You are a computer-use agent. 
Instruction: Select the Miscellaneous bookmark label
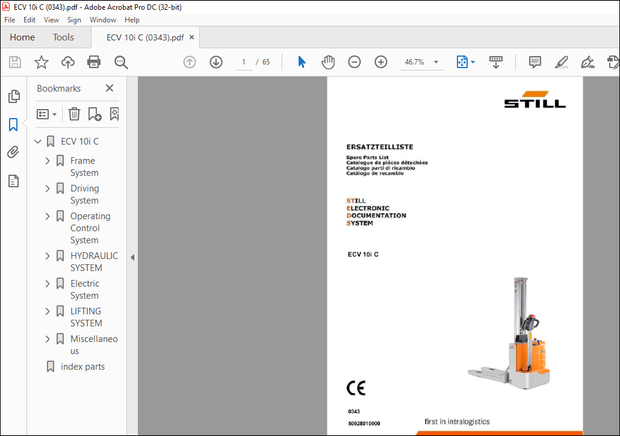[x=94, y=345]
